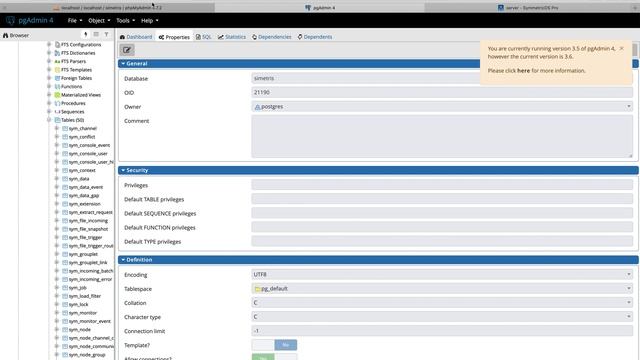This screenshot has height=360, width=640.
Task: Click the pgAdmin 4 elephant logo
Action: [x=10, y=20]
